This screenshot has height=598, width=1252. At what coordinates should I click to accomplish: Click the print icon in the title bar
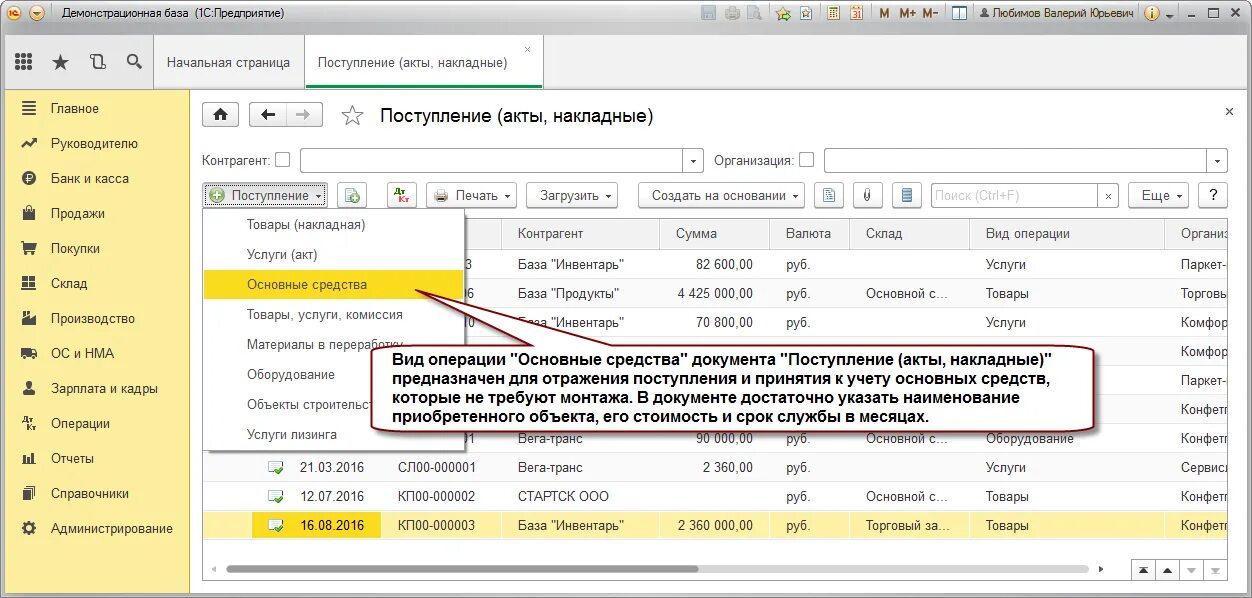coord(732,13)
